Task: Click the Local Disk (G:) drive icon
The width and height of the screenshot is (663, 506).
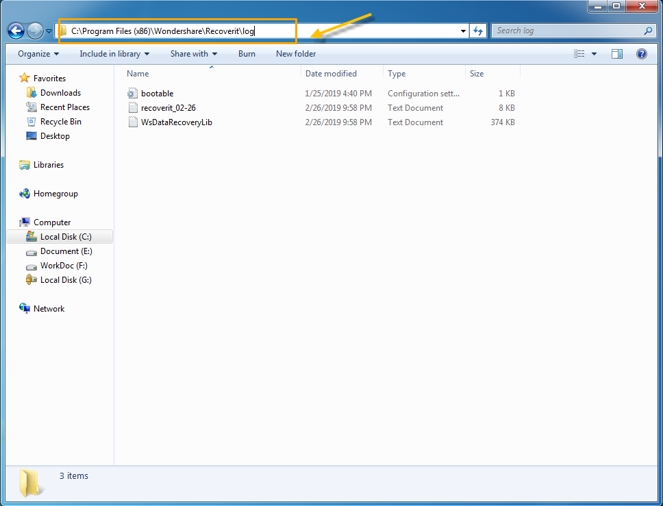Action: pyautogui.click(x=31, y=279)
